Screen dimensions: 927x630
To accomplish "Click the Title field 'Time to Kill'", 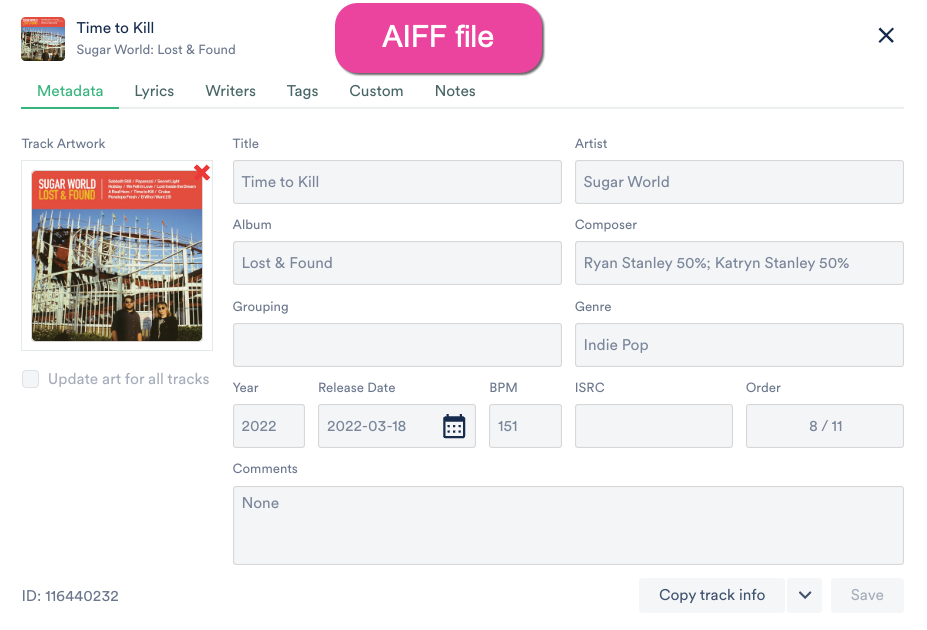I will 397,182.
